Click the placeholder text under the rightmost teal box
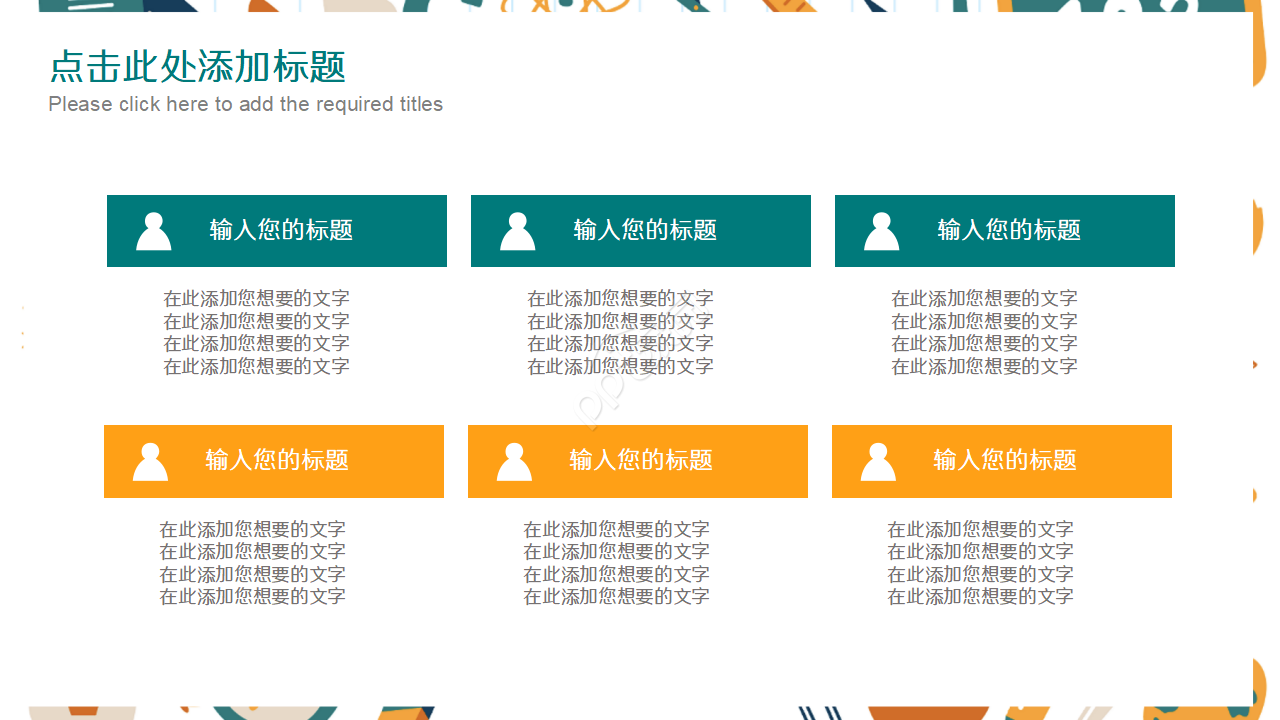1280x720 pixels. point(983,332)
